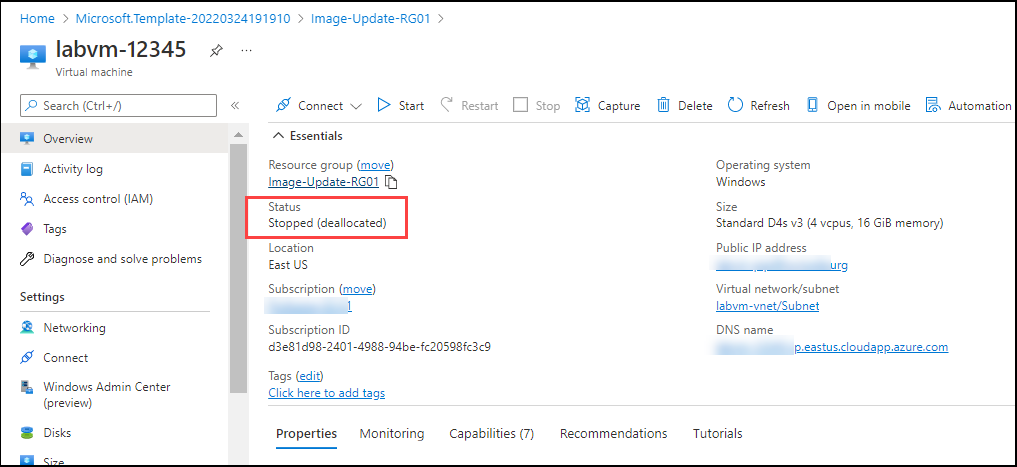The image size is (1017, 467).
Task: Click the Delete trash can icon
Action: (x=663, y=105)
